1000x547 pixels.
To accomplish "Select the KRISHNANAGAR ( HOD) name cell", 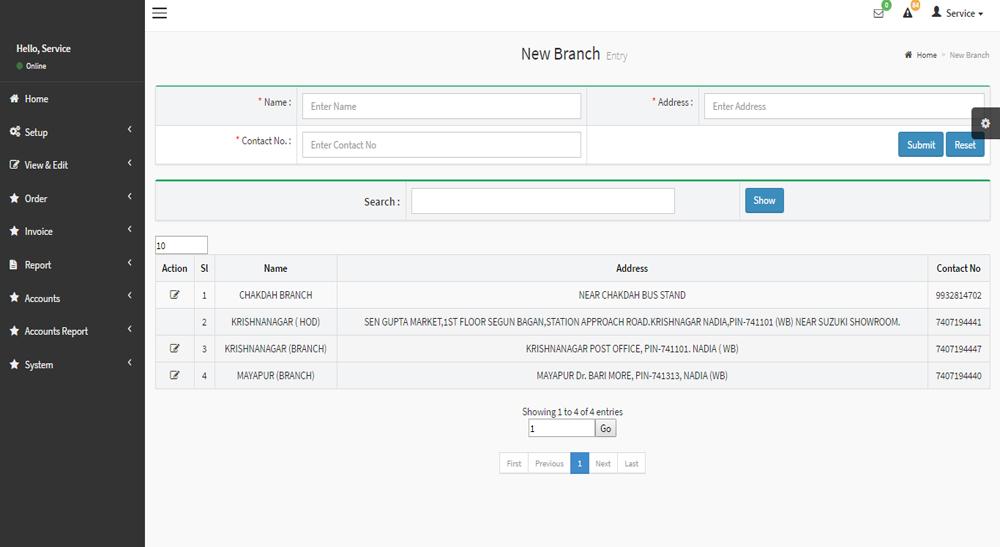I will (x=276, y=322).
